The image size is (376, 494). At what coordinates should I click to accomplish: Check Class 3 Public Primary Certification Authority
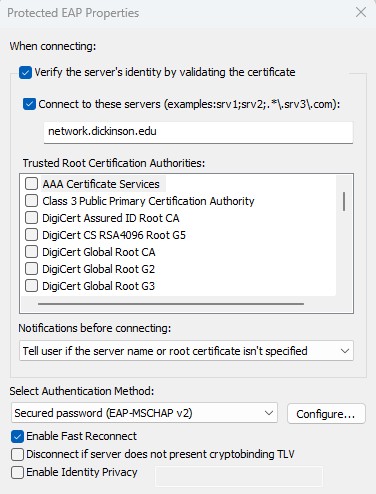[x=31, y=201]
